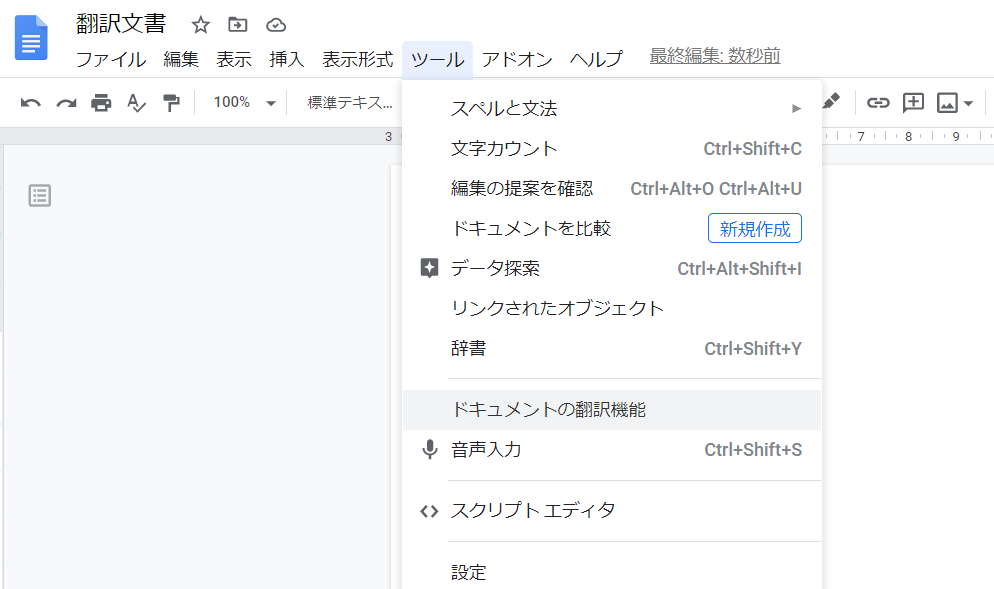Print the document
This screenshot has height=589, width=994.
click(101, 103)
